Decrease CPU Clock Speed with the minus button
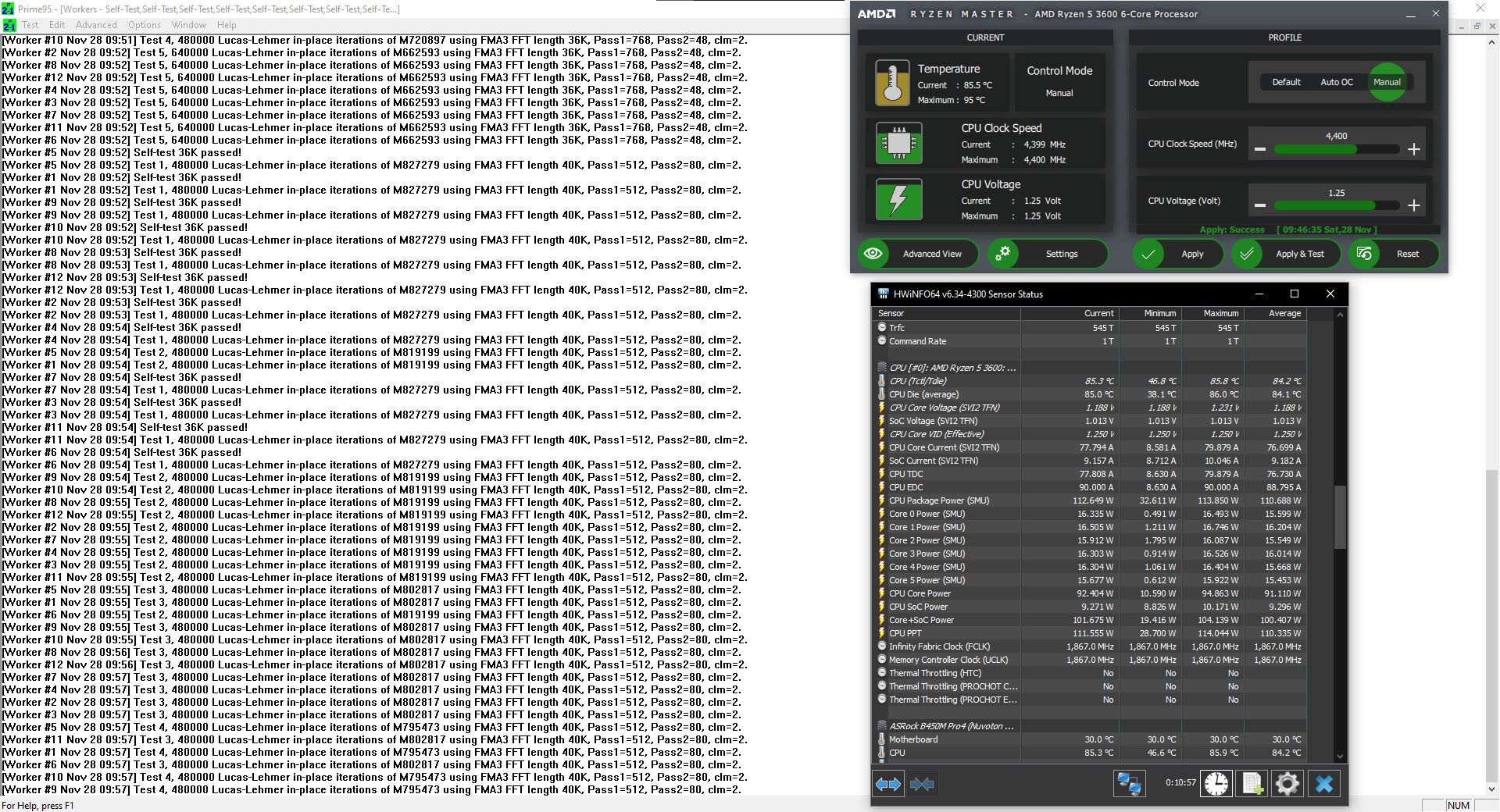The width and height of the screenshot is (1500, 812). pyautogui.click(x=1259, y=149)
